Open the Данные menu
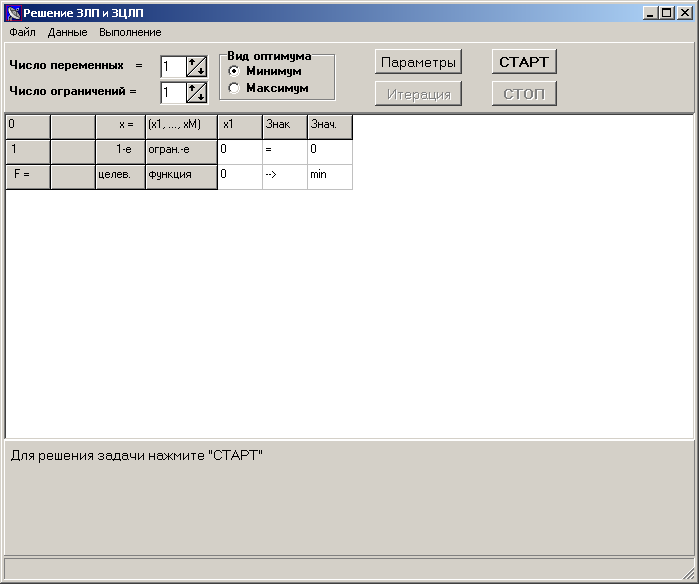 68,32
